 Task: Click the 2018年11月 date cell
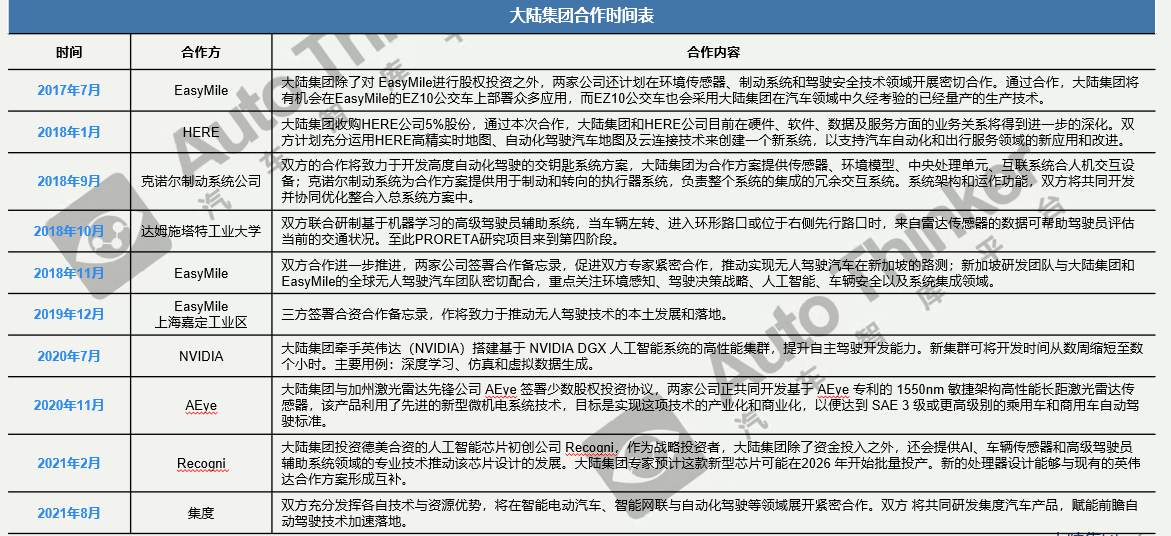[69, 273]
